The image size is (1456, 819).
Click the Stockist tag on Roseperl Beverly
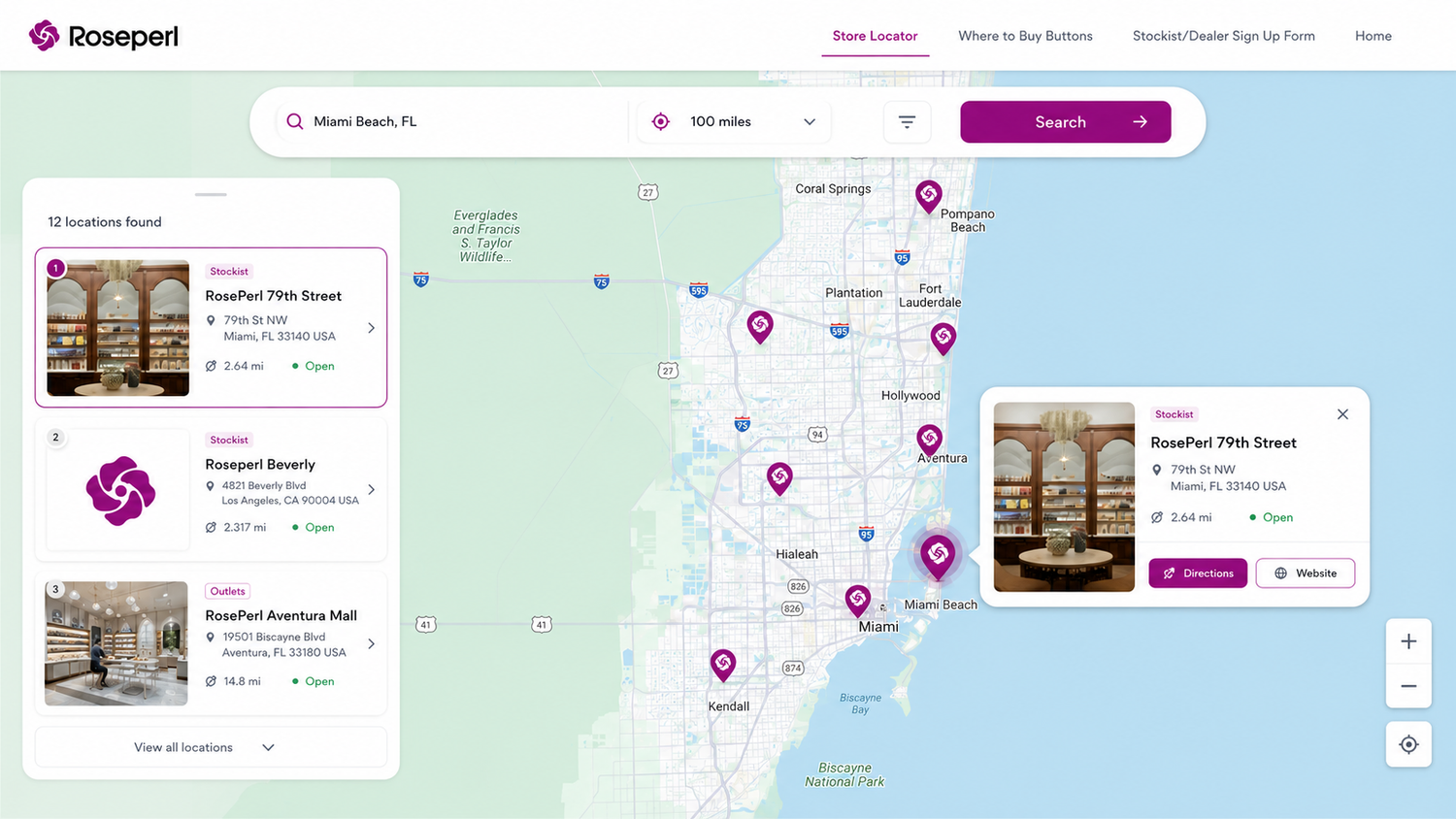pyautogui.click(x=229, y=440)
